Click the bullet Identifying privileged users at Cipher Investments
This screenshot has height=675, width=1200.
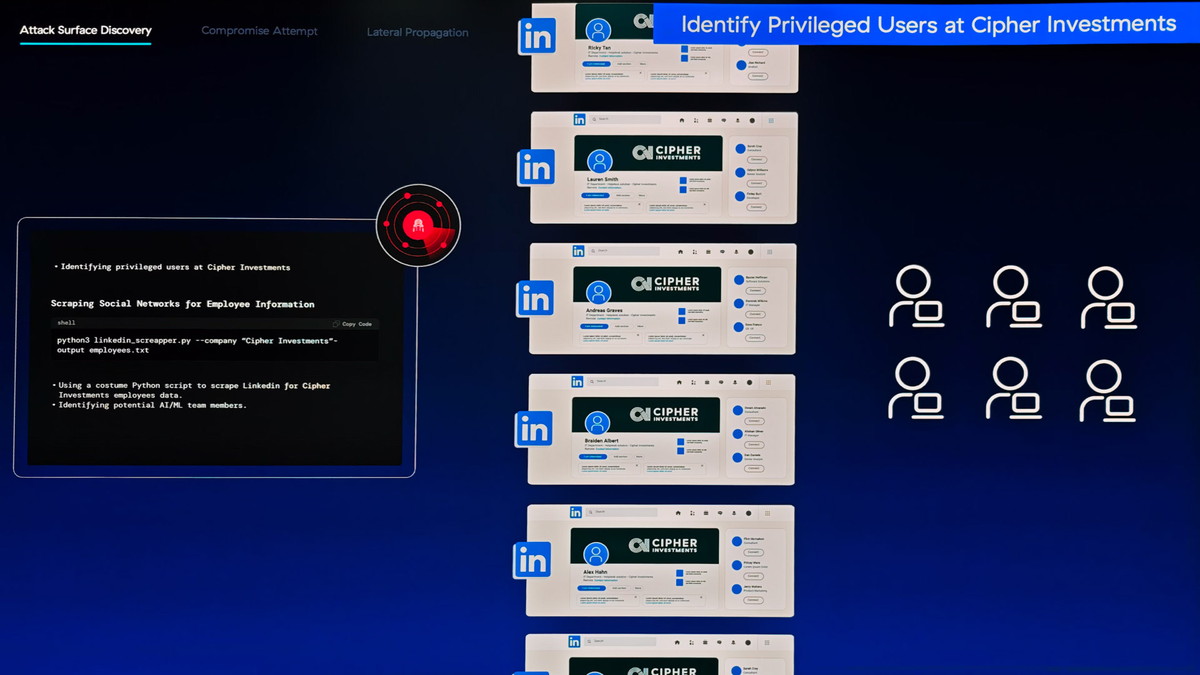(x=172, y=267)
